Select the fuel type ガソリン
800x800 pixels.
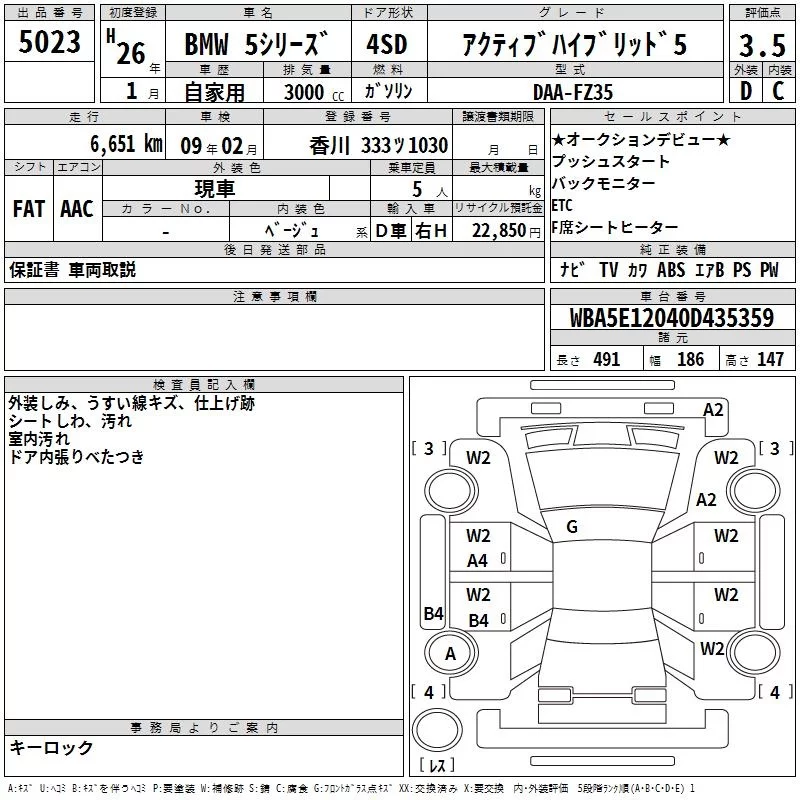coord(388,91)
